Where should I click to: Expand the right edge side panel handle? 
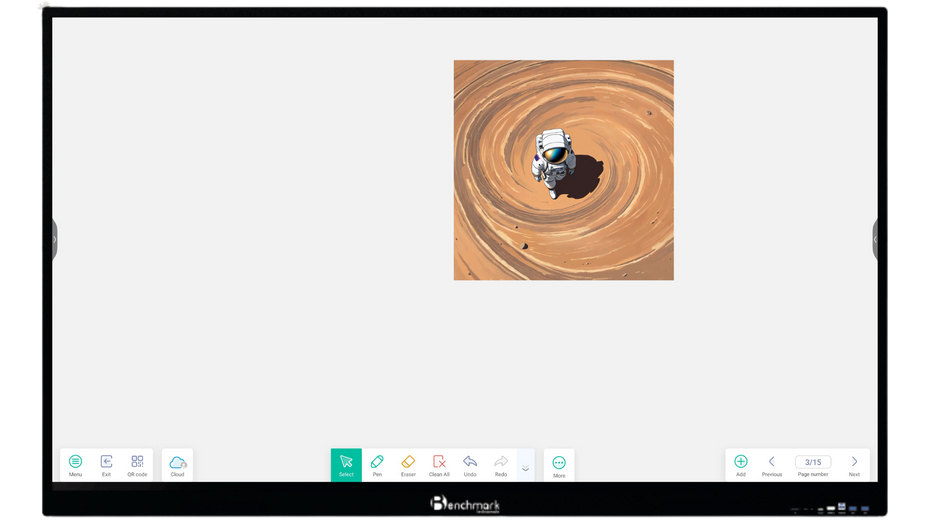(875, 240)
